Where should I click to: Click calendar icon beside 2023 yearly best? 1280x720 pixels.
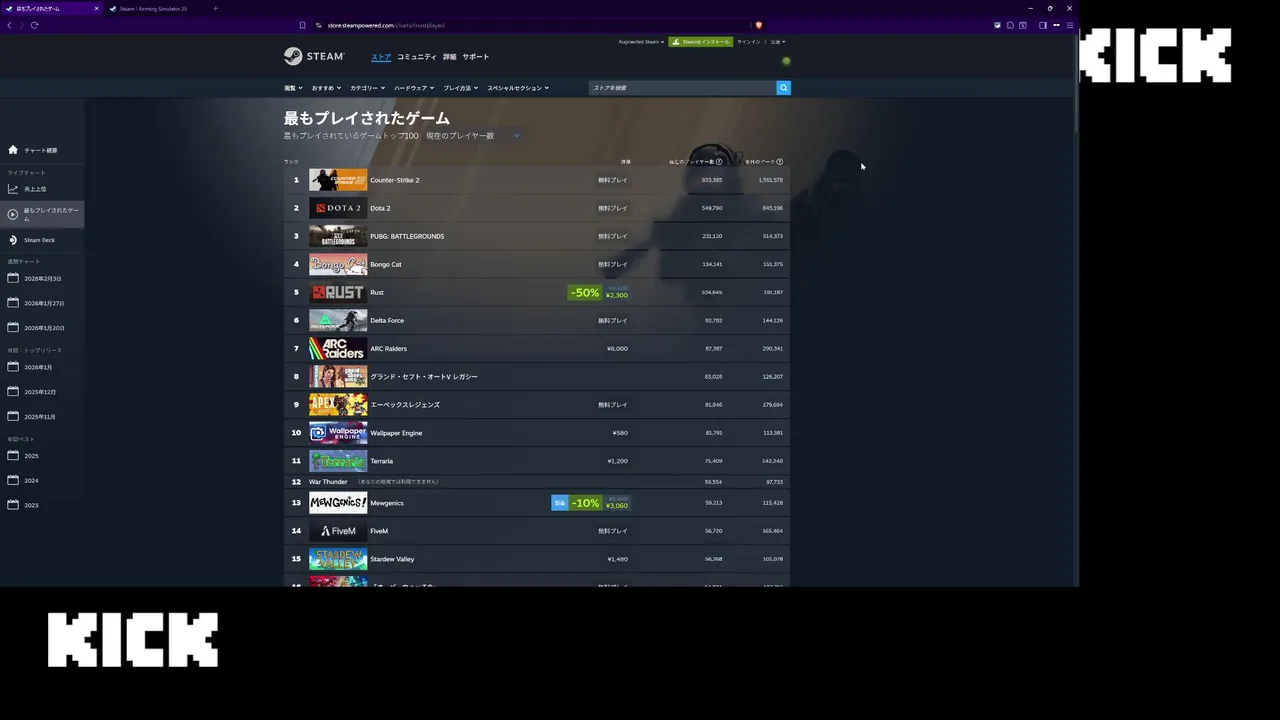(x=13, y=504)
